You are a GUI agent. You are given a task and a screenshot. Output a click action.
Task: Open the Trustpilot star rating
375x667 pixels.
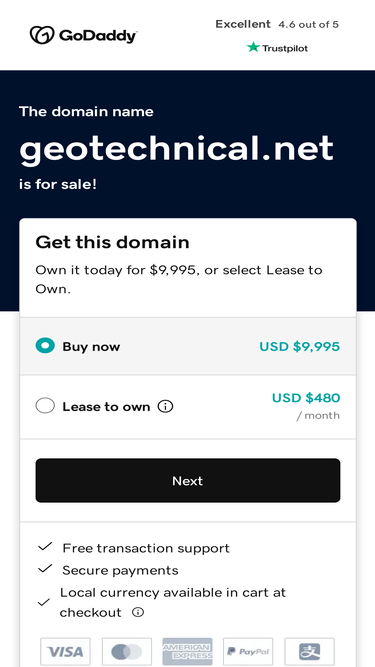[x=277, y=48]
